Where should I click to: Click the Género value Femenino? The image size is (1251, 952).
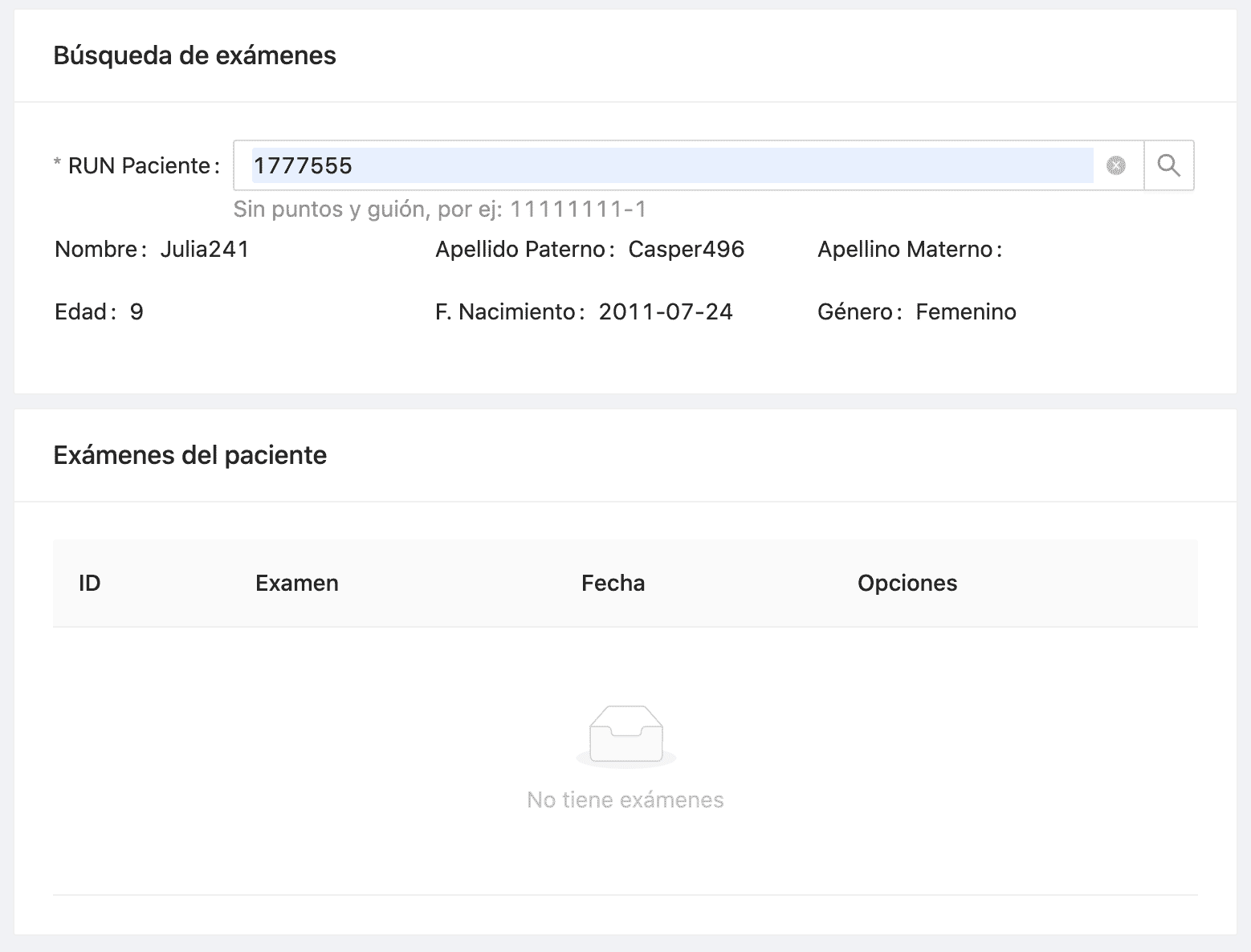coord(965,312)
